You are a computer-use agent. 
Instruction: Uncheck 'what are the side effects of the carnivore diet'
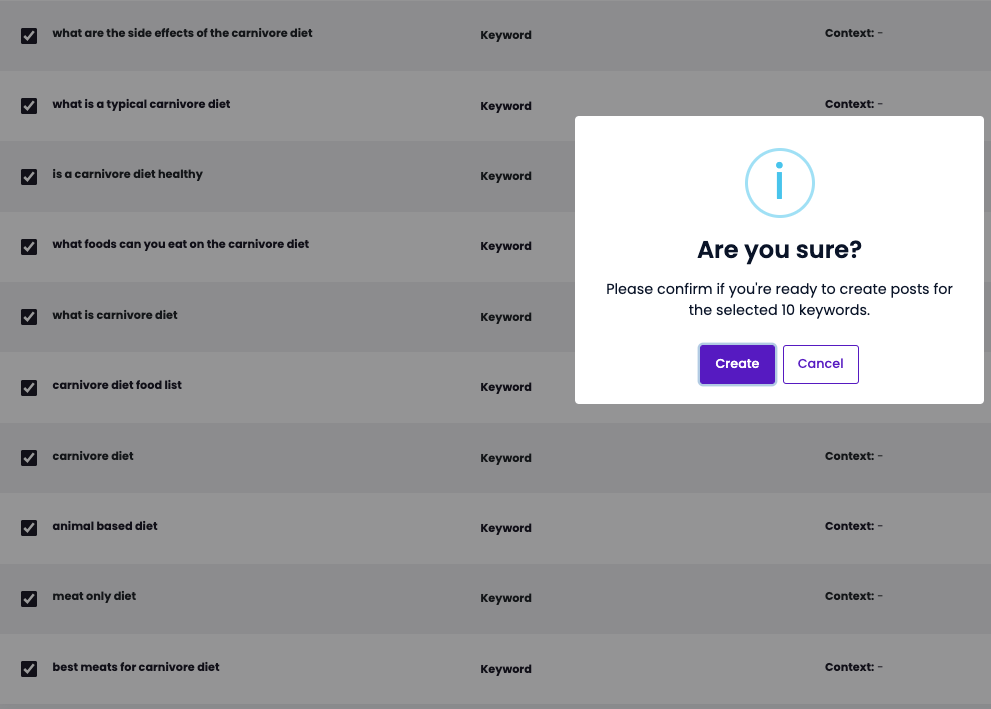(29, 35)
